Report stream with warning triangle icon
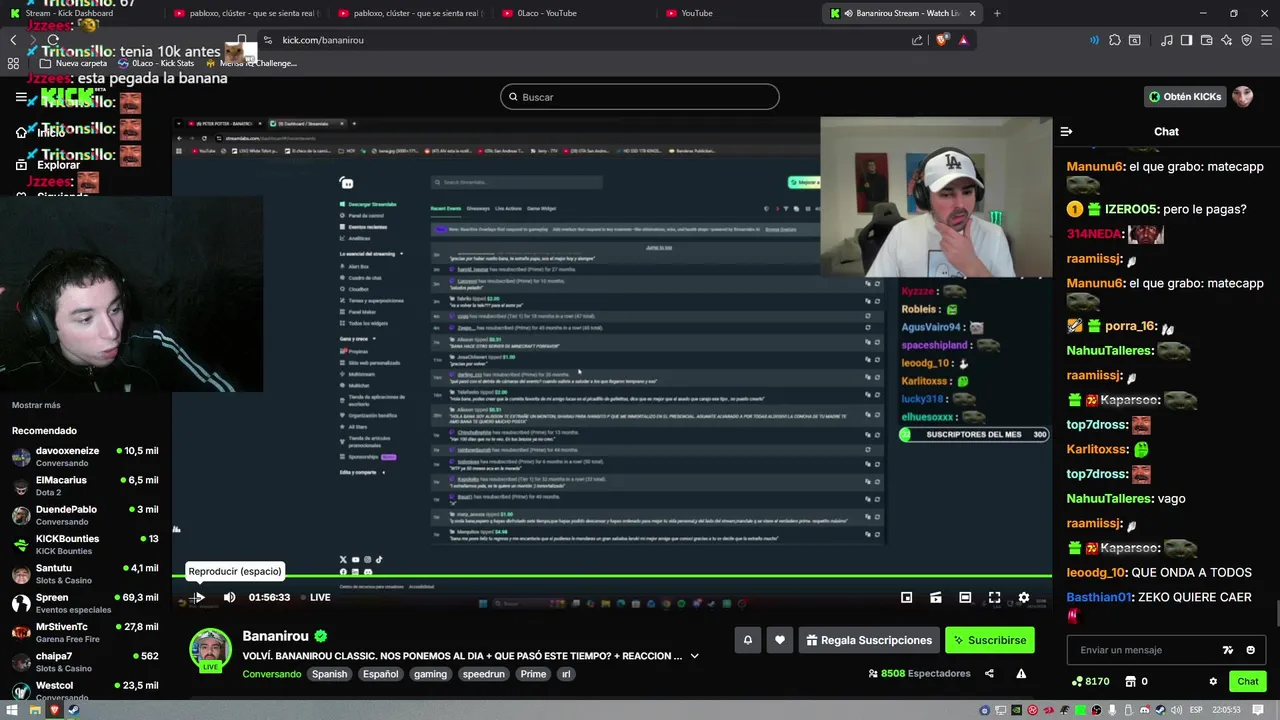 [1021, 674]
